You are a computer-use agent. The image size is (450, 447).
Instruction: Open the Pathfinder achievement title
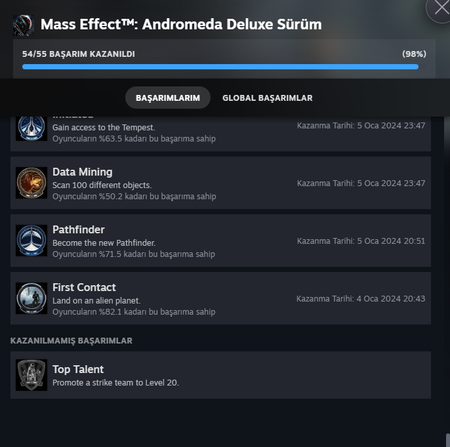[78, 230]
